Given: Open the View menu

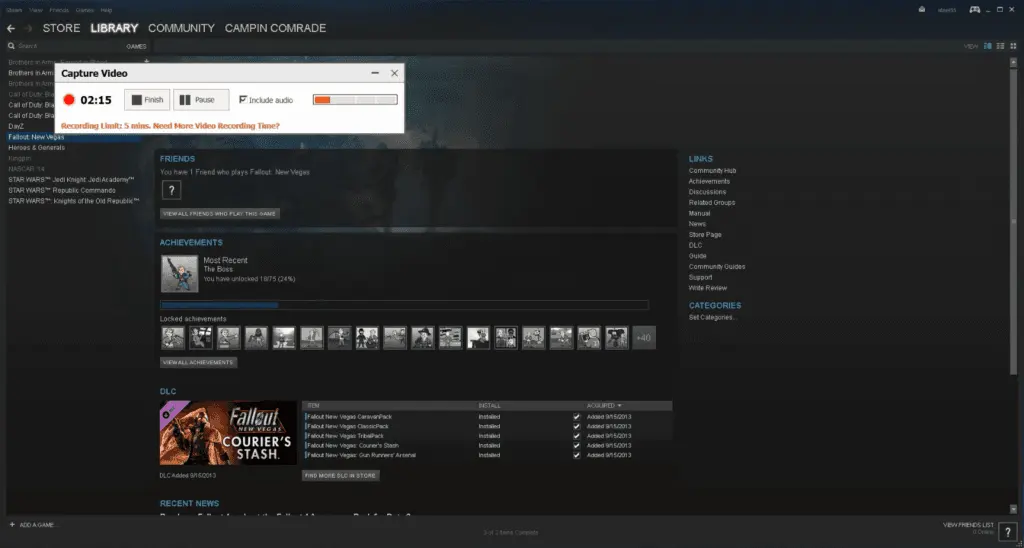Looking at the screenshot, I should [x=36, y=10].
